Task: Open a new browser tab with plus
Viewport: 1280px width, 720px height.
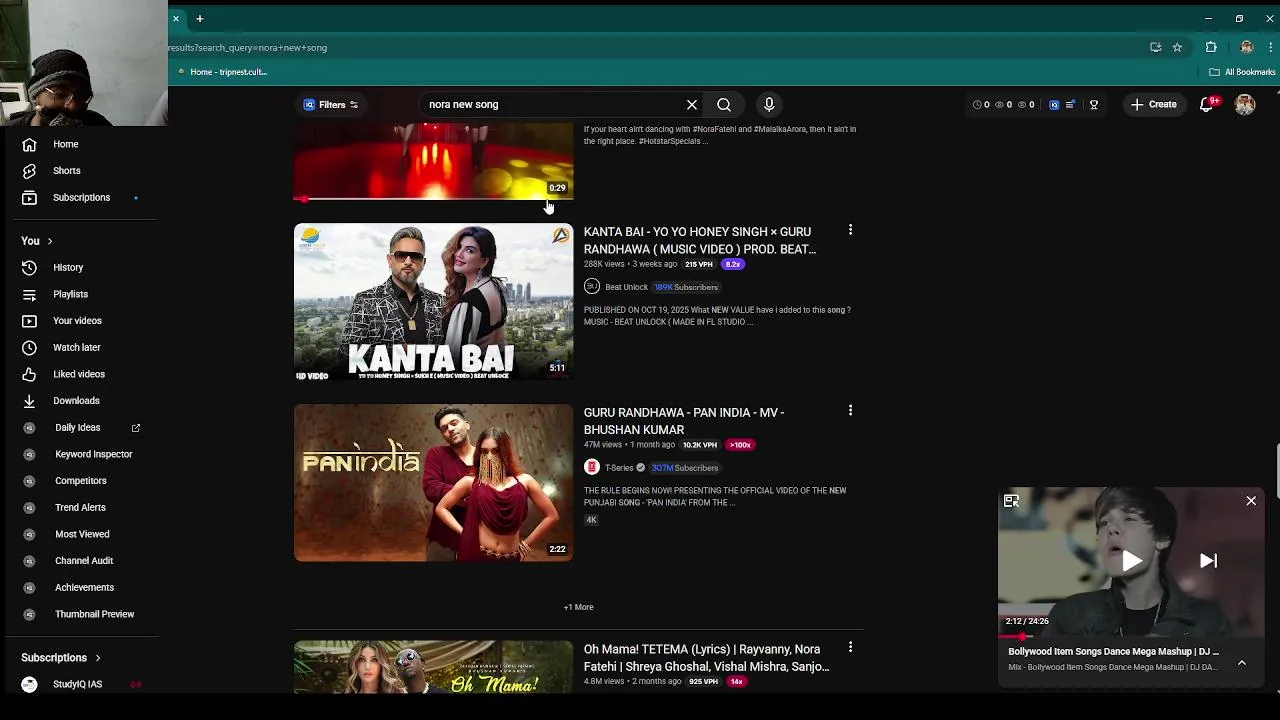Action: (200, 18)
